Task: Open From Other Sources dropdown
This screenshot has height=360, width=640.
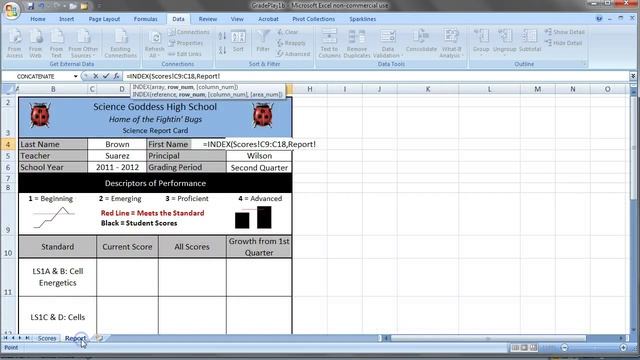Action: tap(83, 43)
